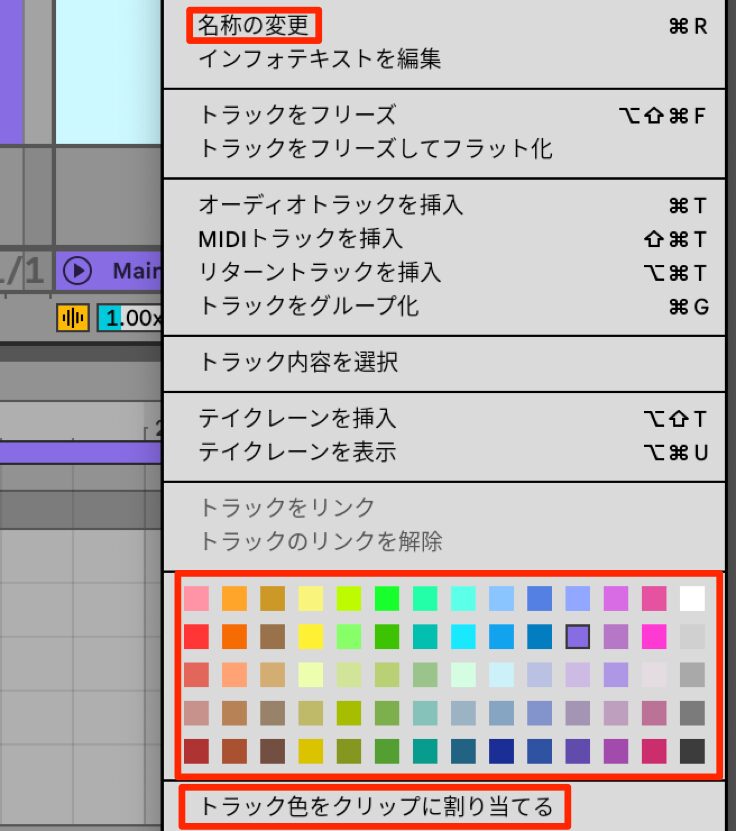
Task: Choose the navy blue swatch in the bottom row
Action: tap(501, 751)
